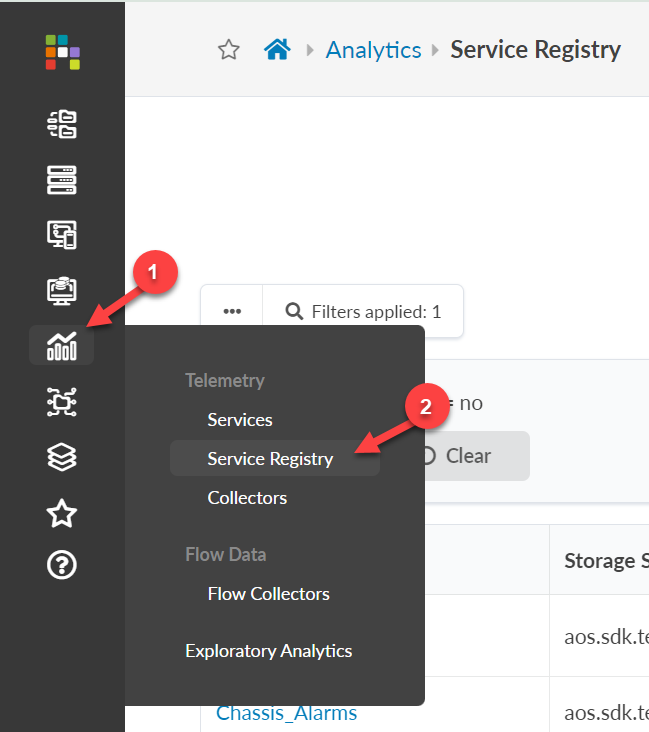Open the Analytics chart icon
This screenshot has height=732, width=649.
(x=62, y=346)
